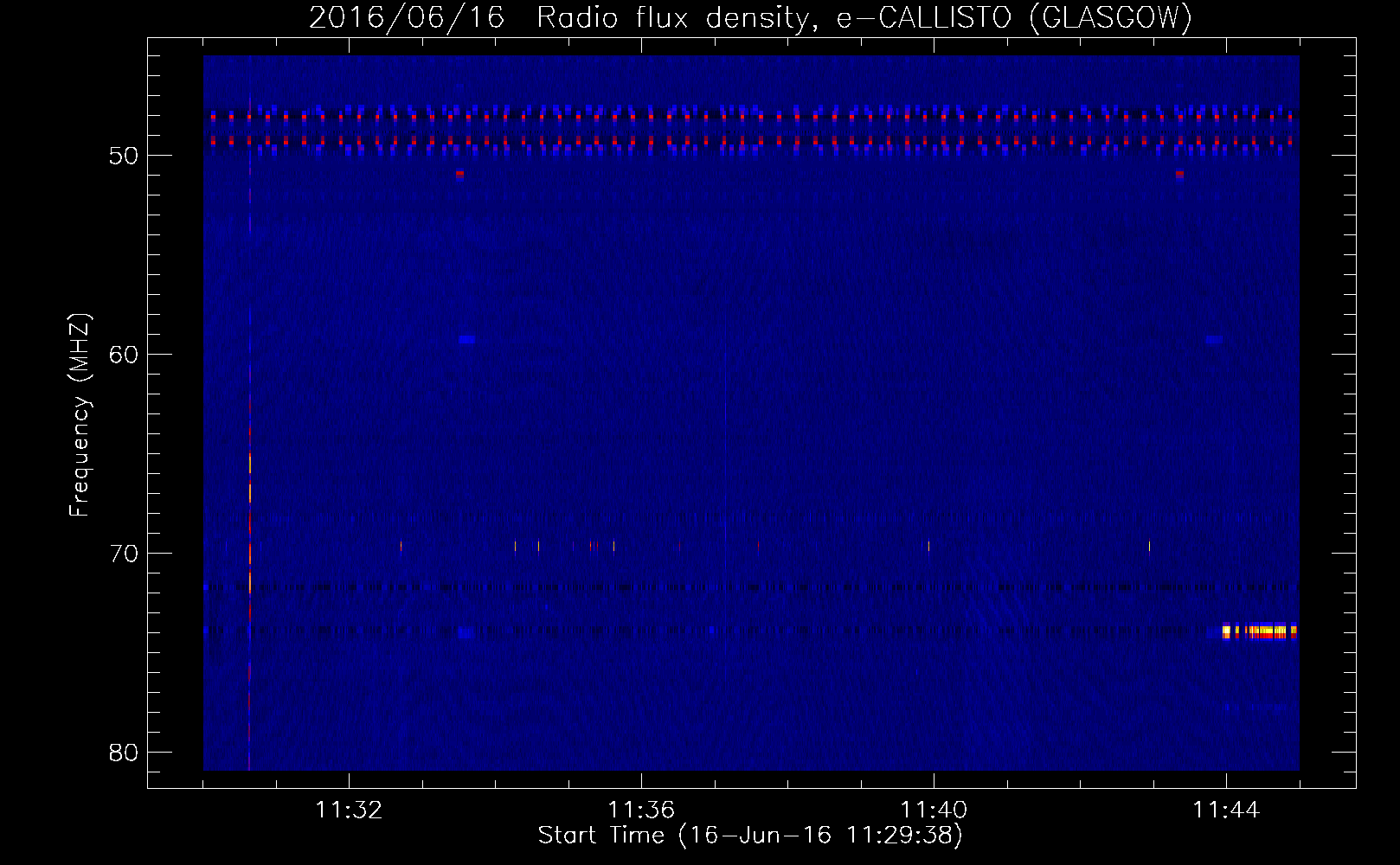Click the red dot at 51 MHz near 11:43

(1179, 174)
